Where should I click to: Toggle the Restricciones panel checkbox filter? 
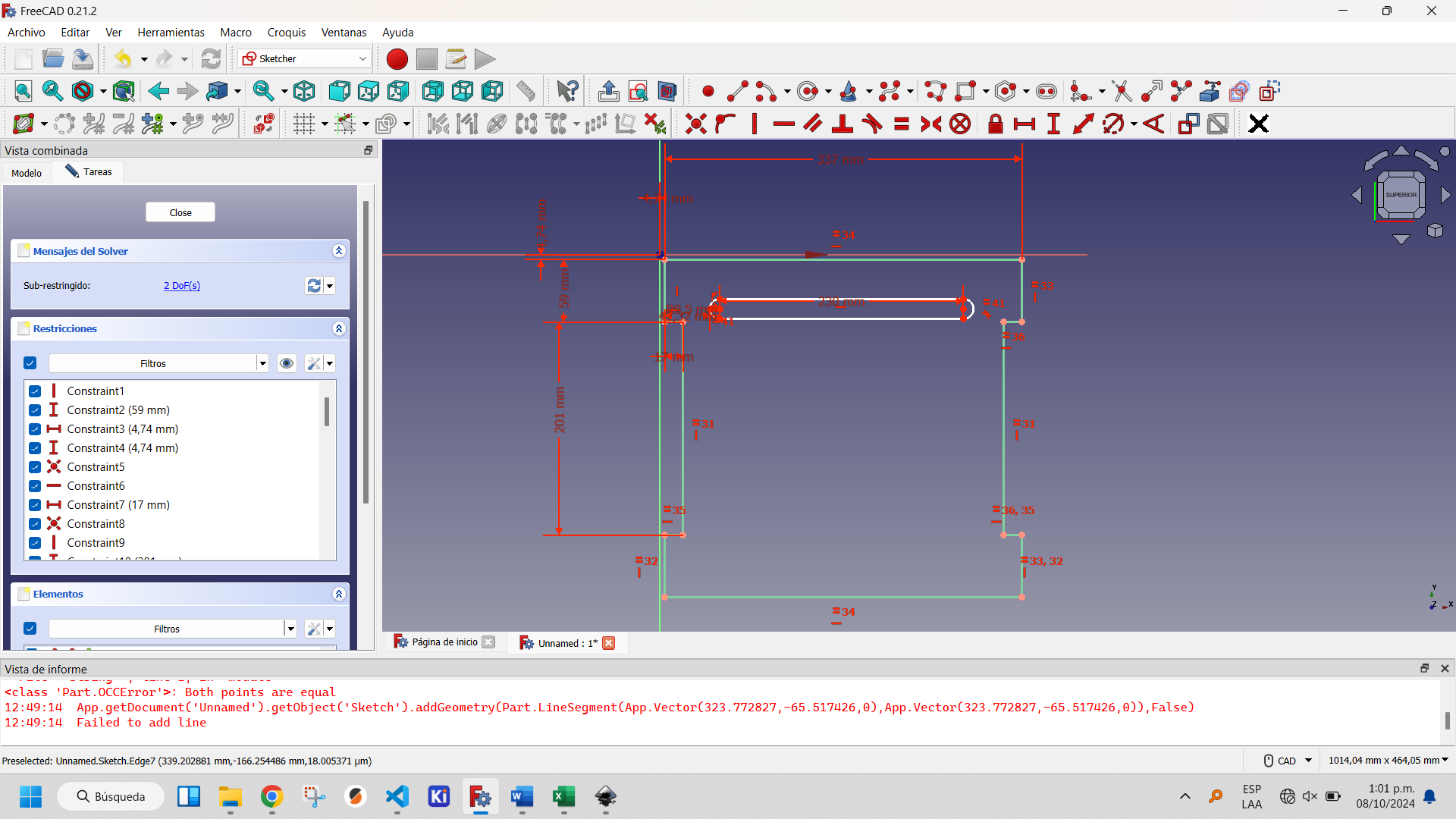[29, 363]
